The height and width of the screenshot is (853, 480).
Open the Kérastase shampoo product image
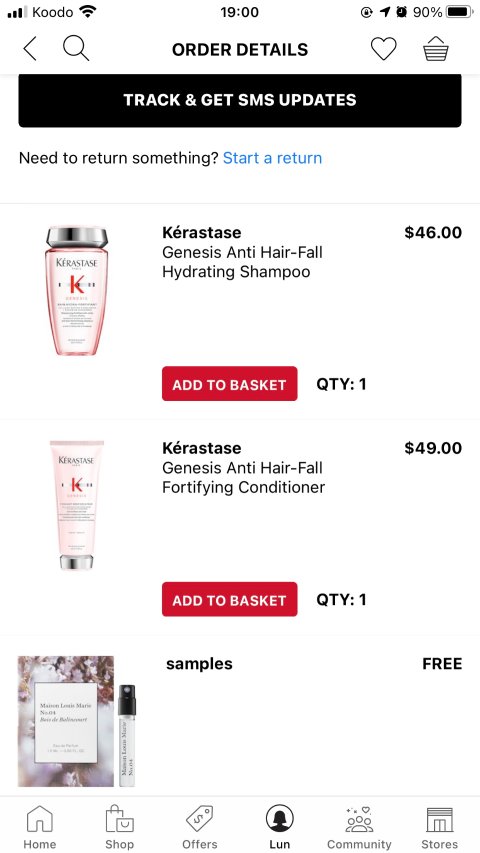pyautogui.click(x=77, y=291)
